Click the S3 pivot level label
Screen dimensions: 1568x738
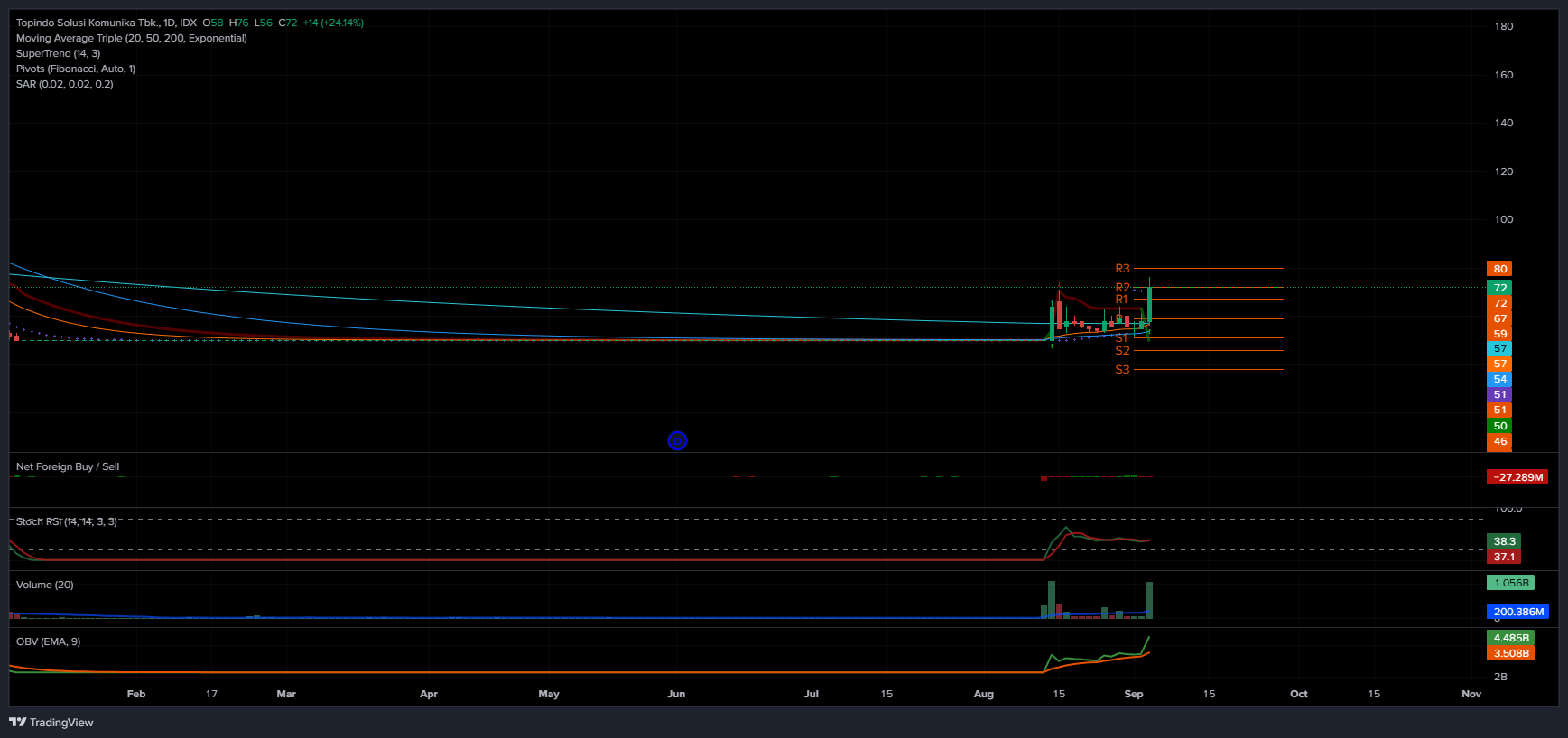(1122, 370)
